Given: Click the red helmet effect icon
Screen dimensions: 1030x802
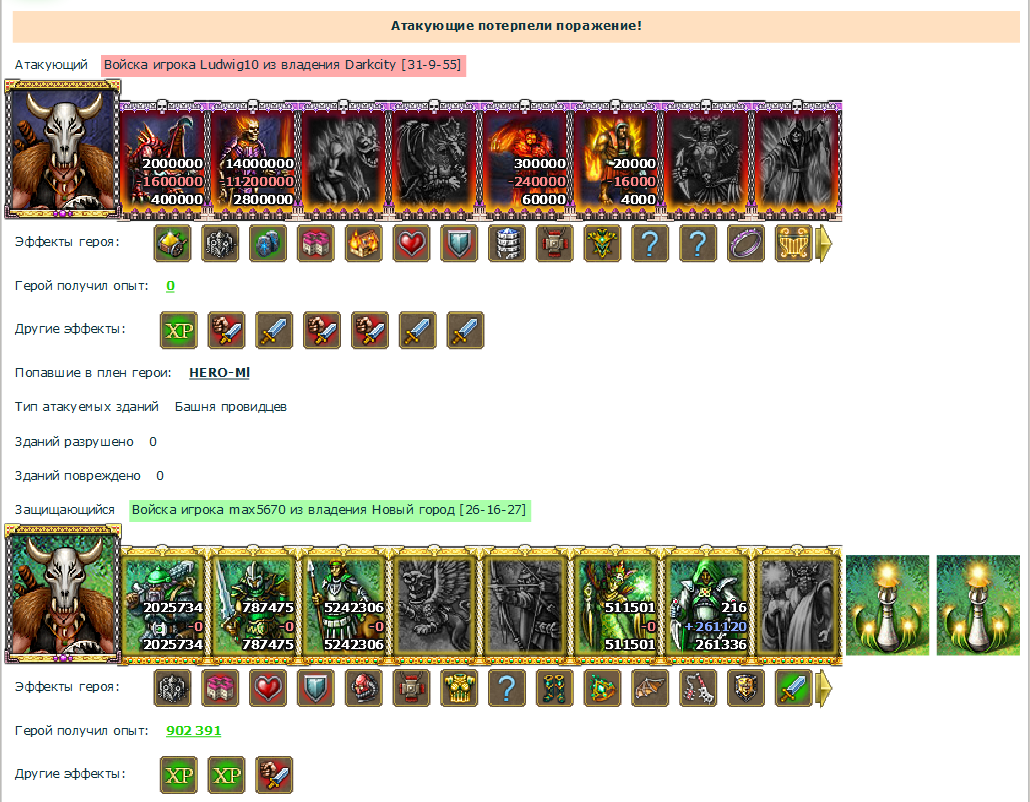Looking at the screenshot, I should tap(363, 688).
